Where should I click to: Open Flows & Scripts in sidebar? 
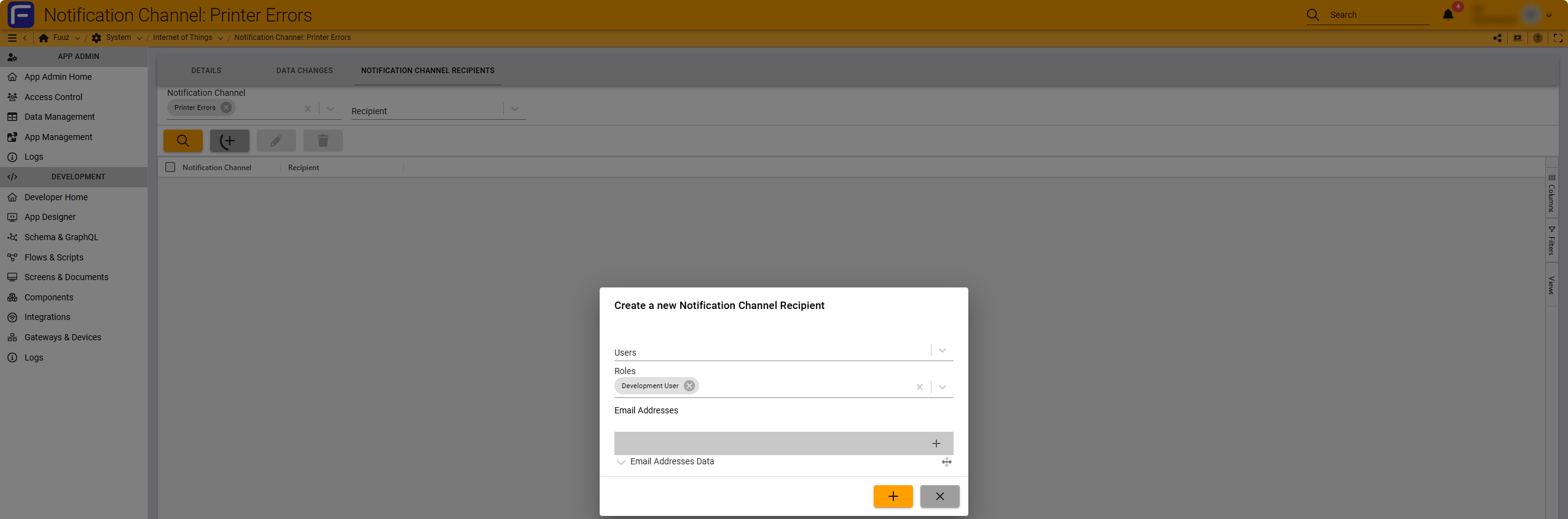[54, 257]
